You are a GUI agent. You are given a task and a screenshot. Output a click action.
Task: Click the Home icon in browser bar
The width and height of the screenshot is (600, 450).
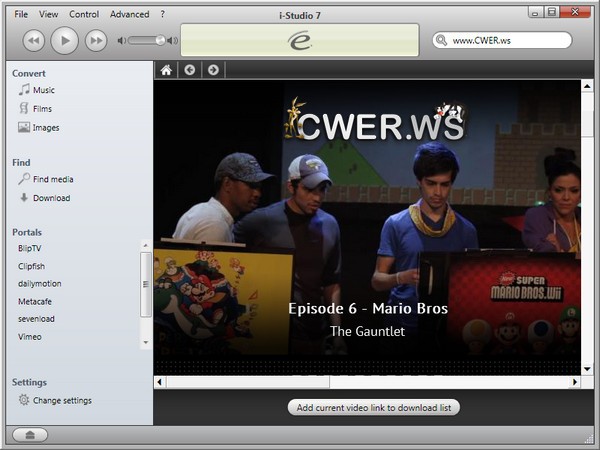coord(166,70)
